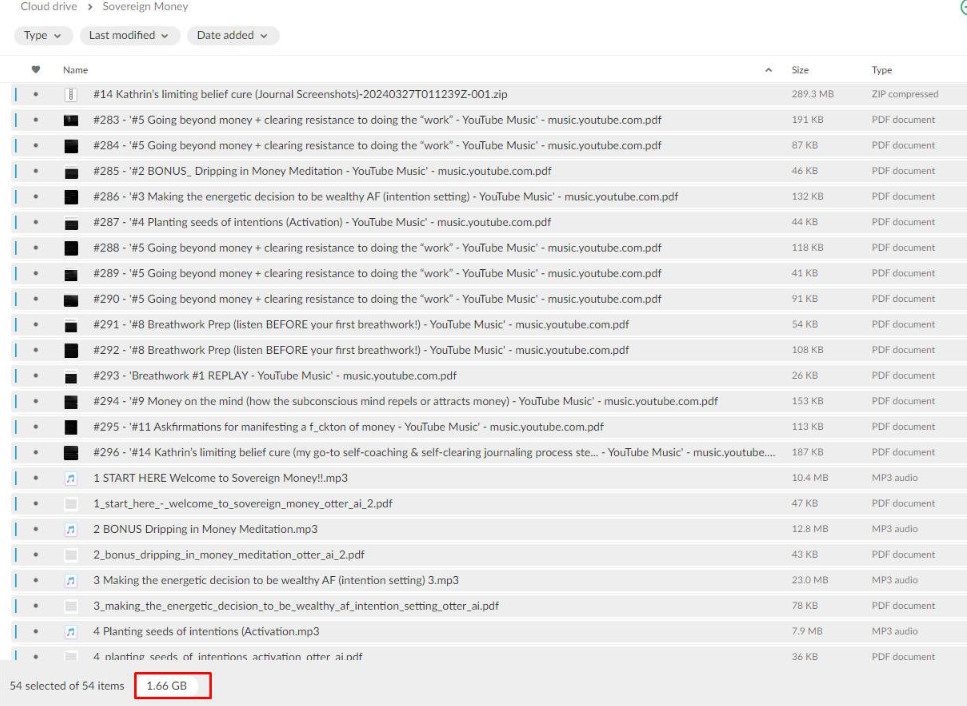Viewport: 967px width, 706px height.
Task: Click the PDF icon of 1_start_here otter_ai_2.pdf
Action: (x=71, y=504)
